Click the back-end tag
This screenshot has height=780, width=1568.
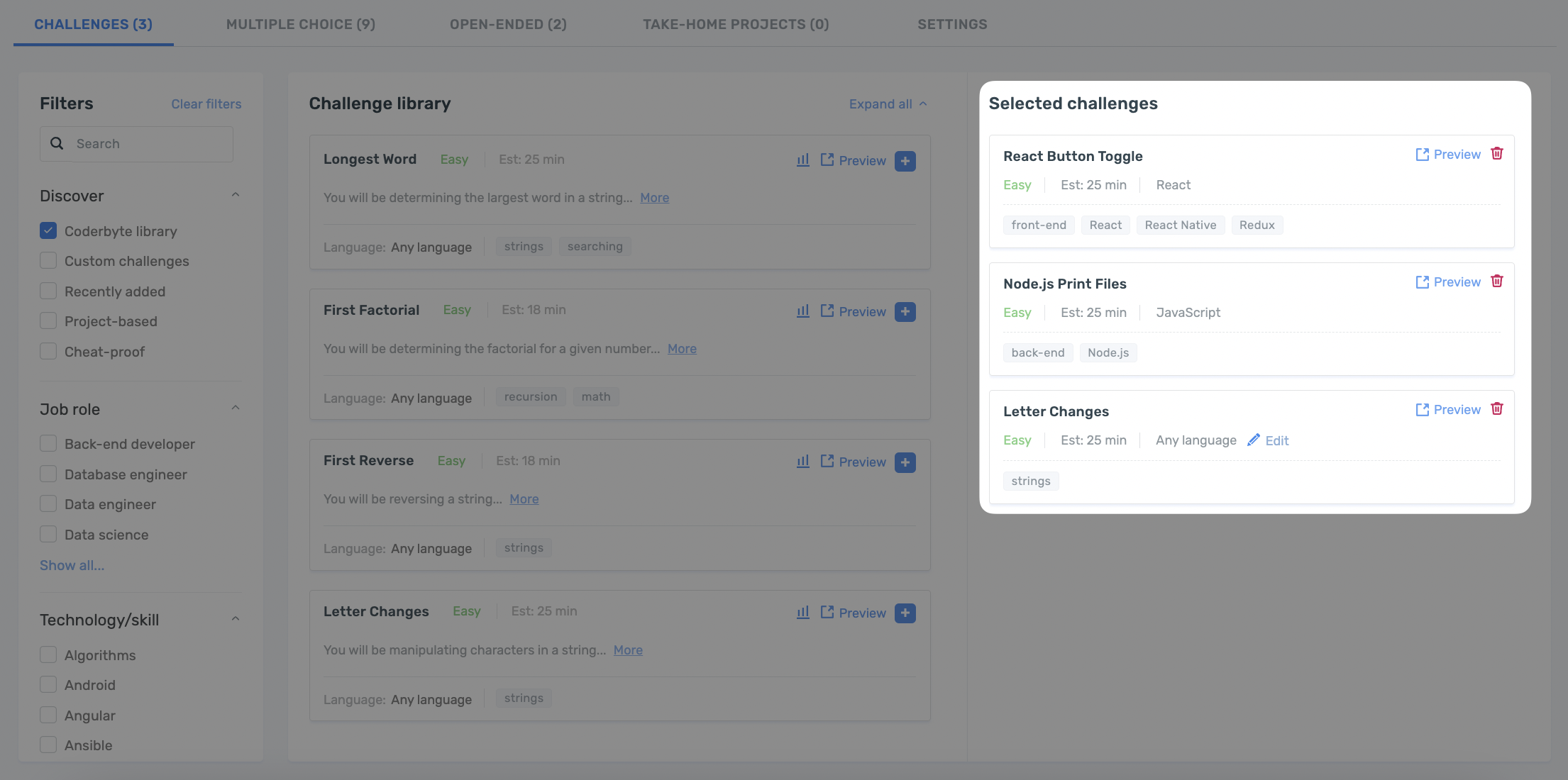(x=1038, y=353)
